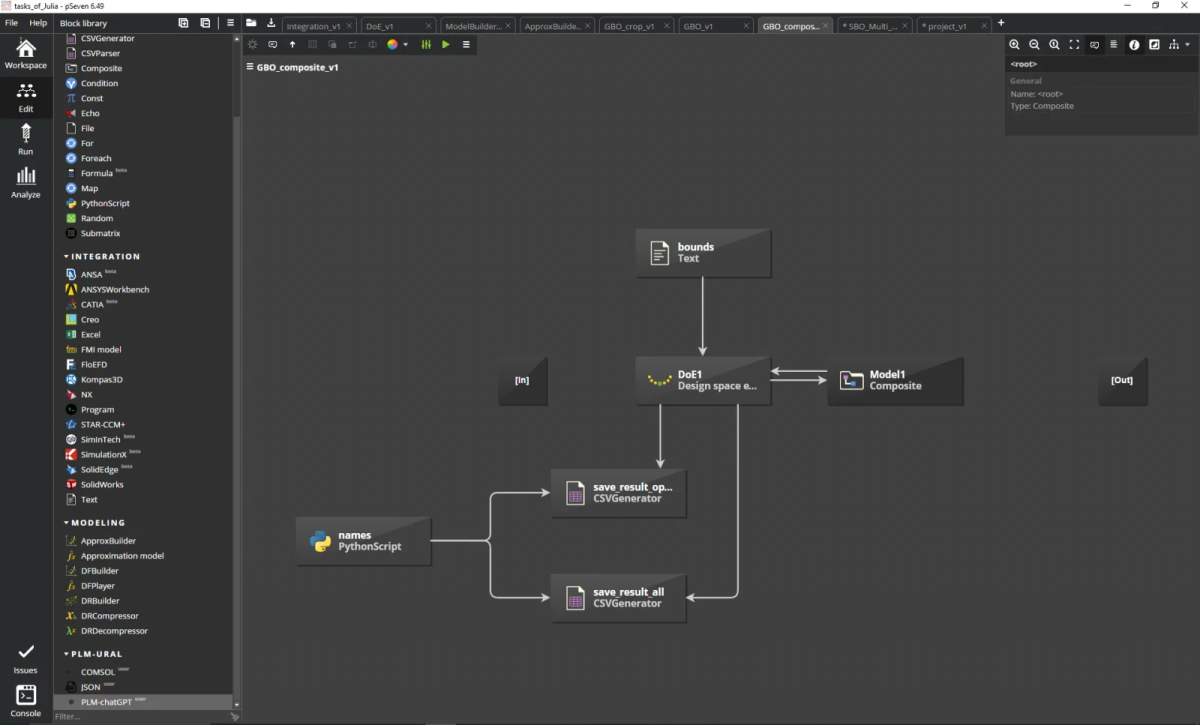
Task: Open the color palette dropdown arrow
Action: click(405, 44)
